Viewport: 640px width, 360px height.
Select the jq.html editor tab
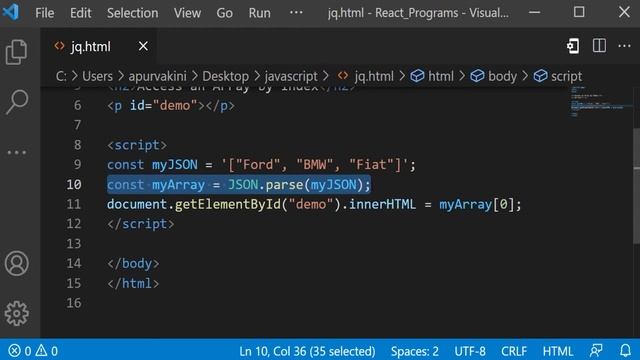tap(98, 47)
